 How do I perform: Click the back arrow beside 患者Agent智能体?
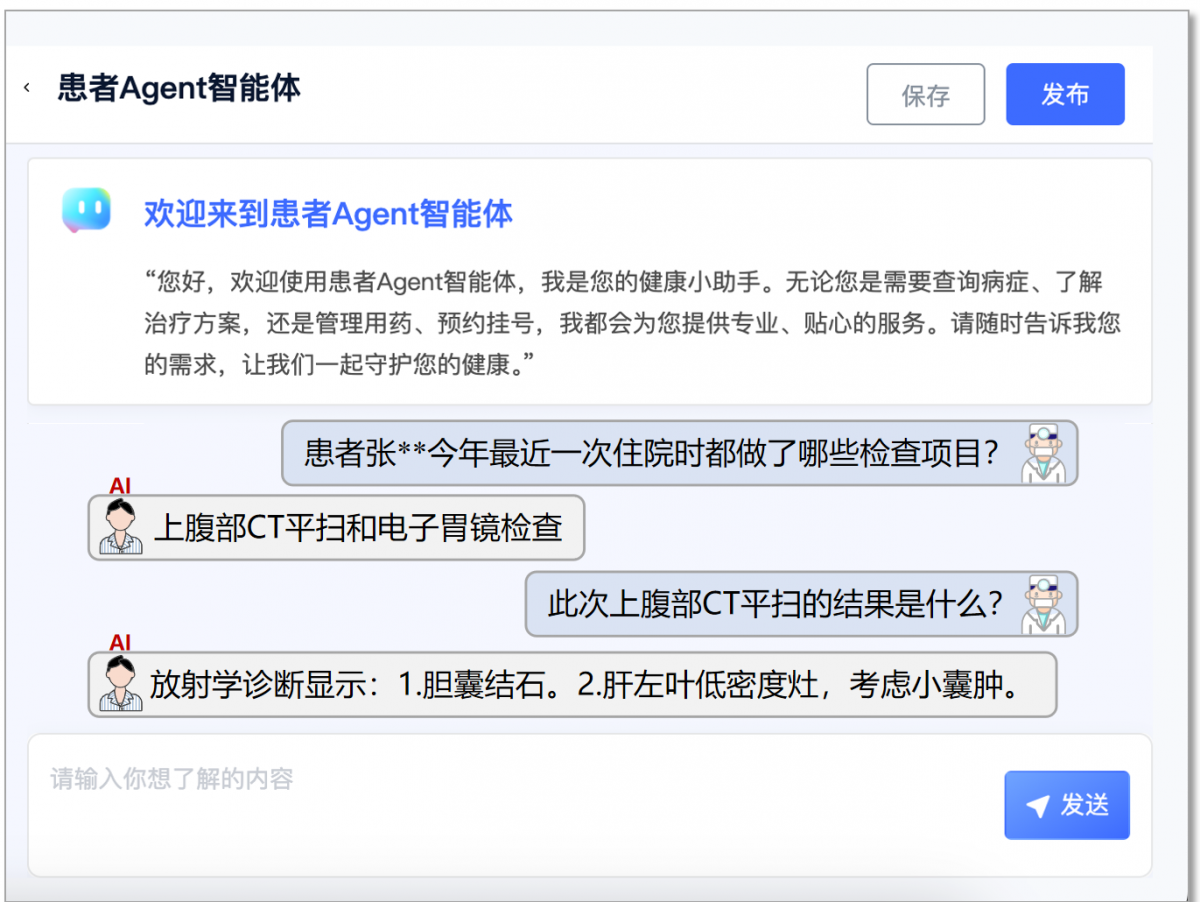(x=27, y=88)
